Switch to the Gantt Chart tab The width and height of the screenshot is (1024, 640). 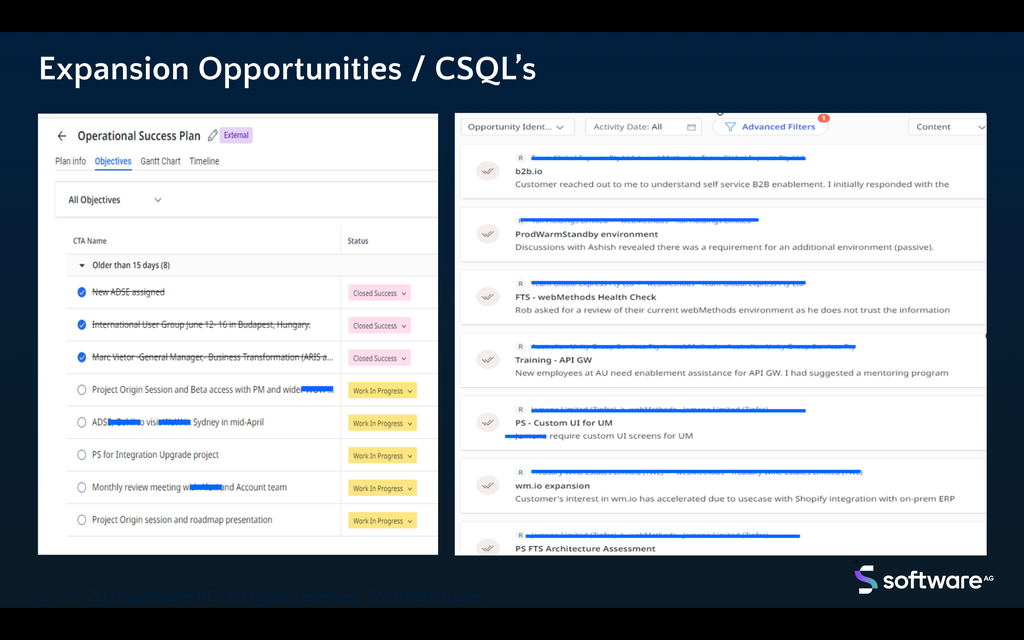[160, 161]
